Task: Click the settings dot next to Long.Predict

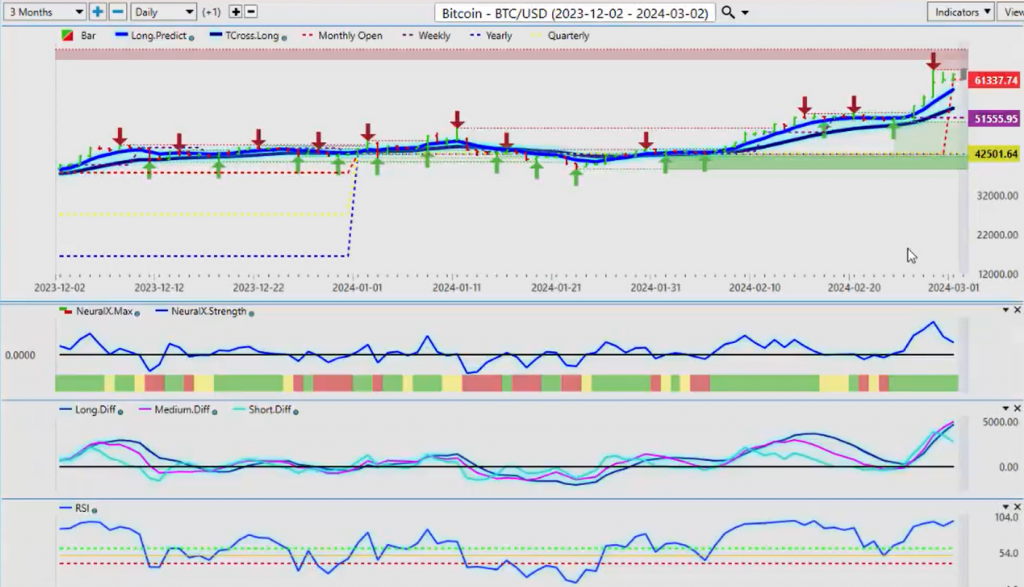Action: [x=191, y=38]
